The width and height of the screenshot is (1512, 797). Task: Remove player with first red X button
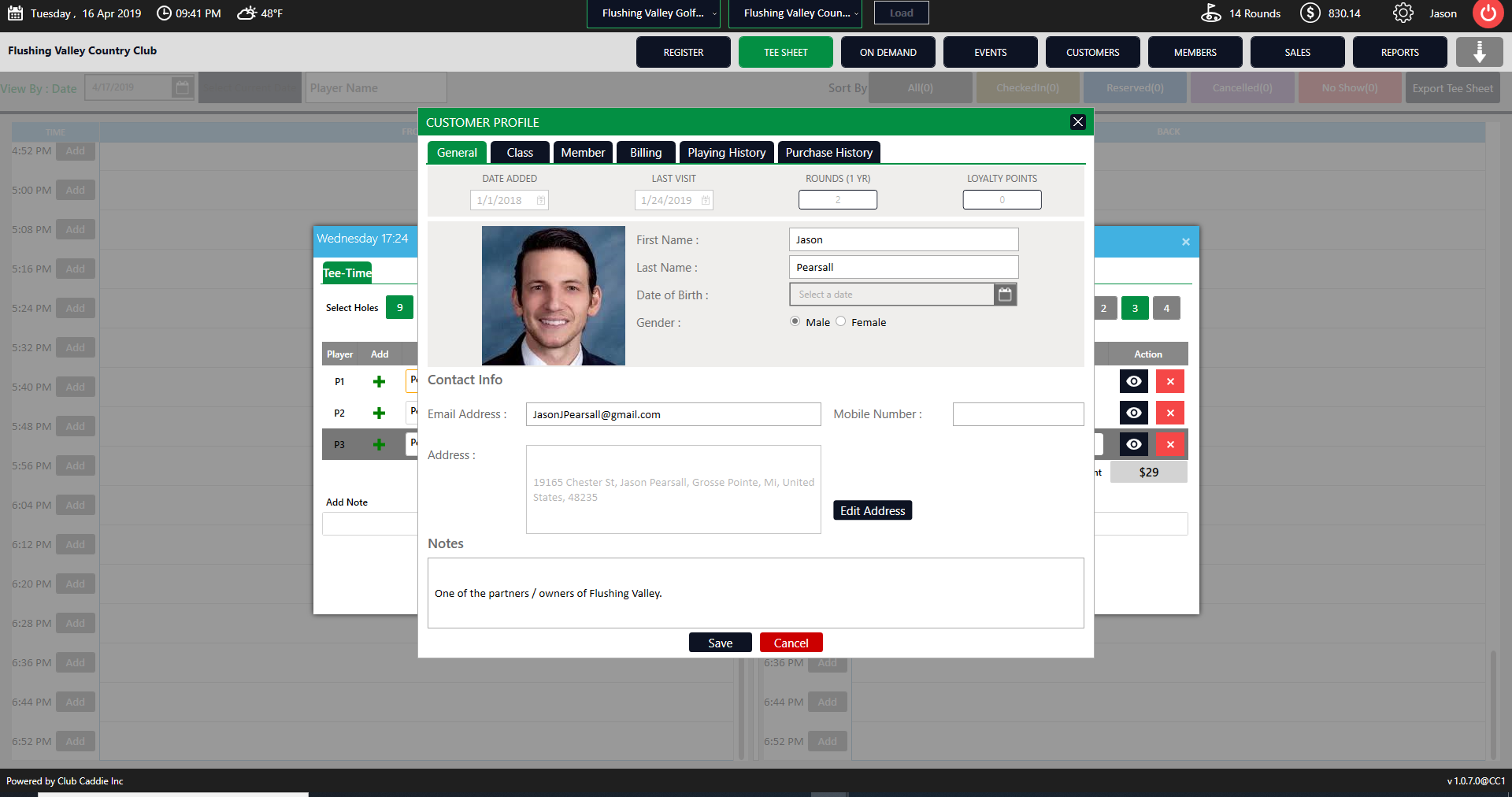pos(1169,382)
